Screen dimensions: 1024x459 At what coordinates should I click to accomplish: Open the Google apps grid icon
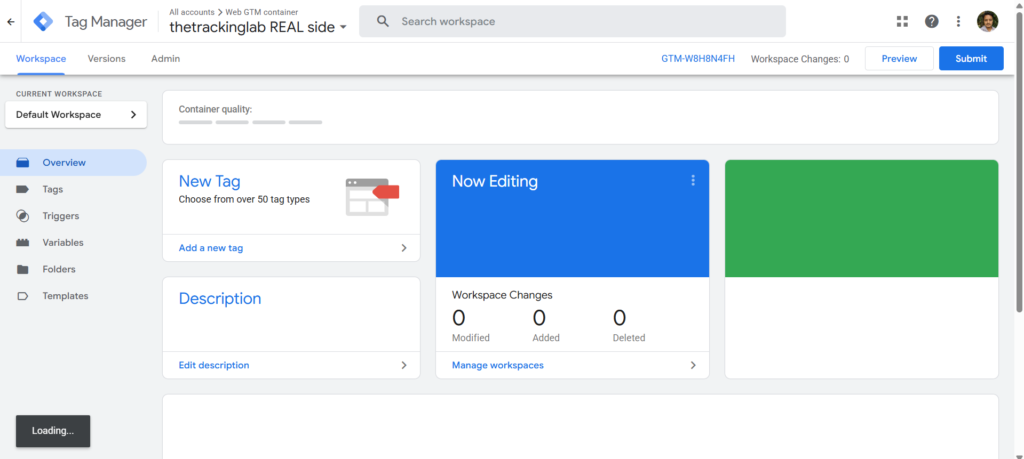pos(902,21)
